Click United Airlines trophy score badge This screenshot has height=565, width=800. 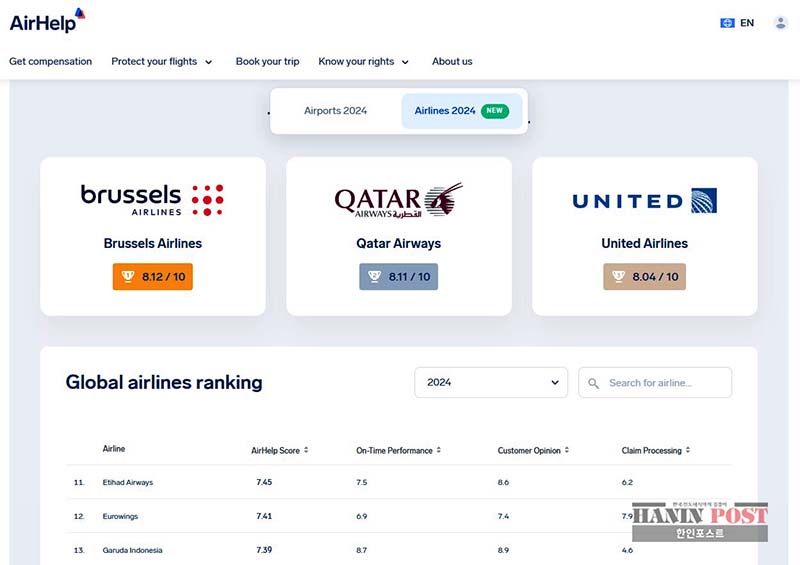(644, 277)
